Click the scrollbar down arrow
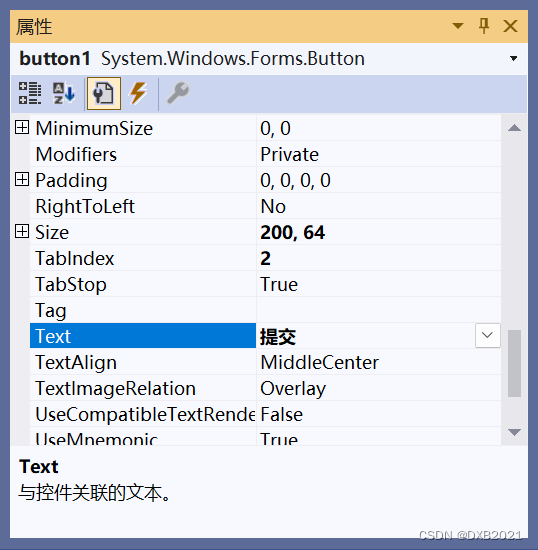Image resolution: width=538 pixels, height=550 pixels. (x=514, y=432)
